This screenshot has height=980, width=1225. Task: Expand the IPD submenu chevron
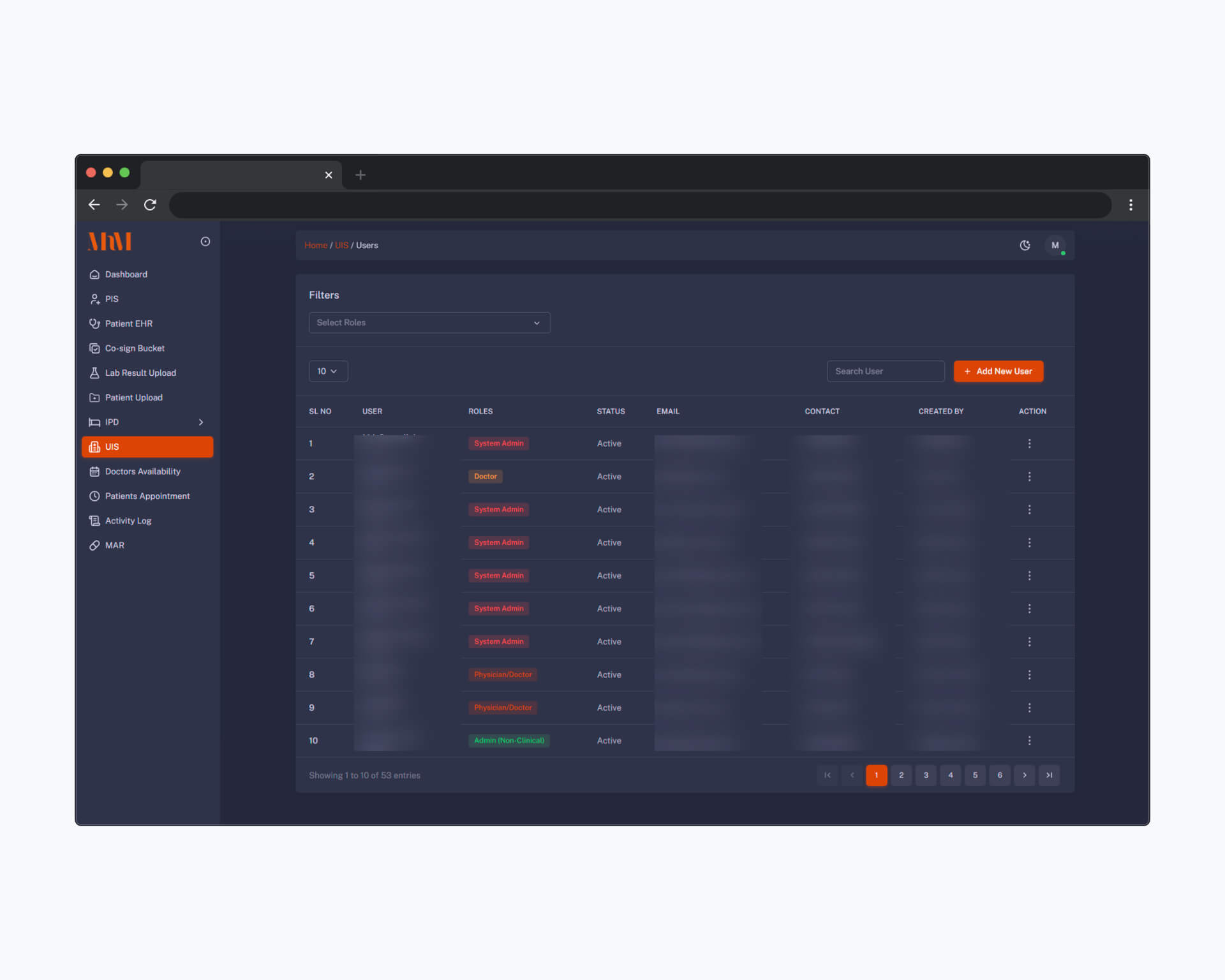pyautogui.click(x=201, y=422)
